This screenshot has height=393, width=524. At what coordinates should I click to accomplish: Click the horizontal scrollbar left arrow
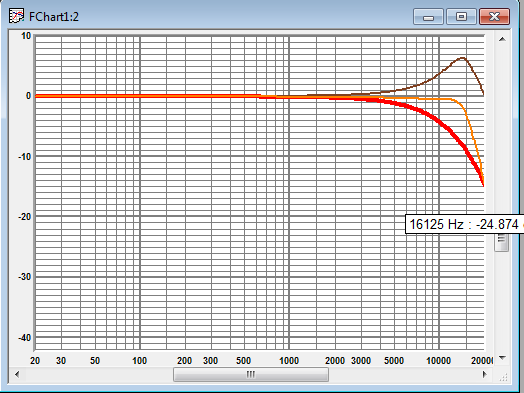coord(17,374)
